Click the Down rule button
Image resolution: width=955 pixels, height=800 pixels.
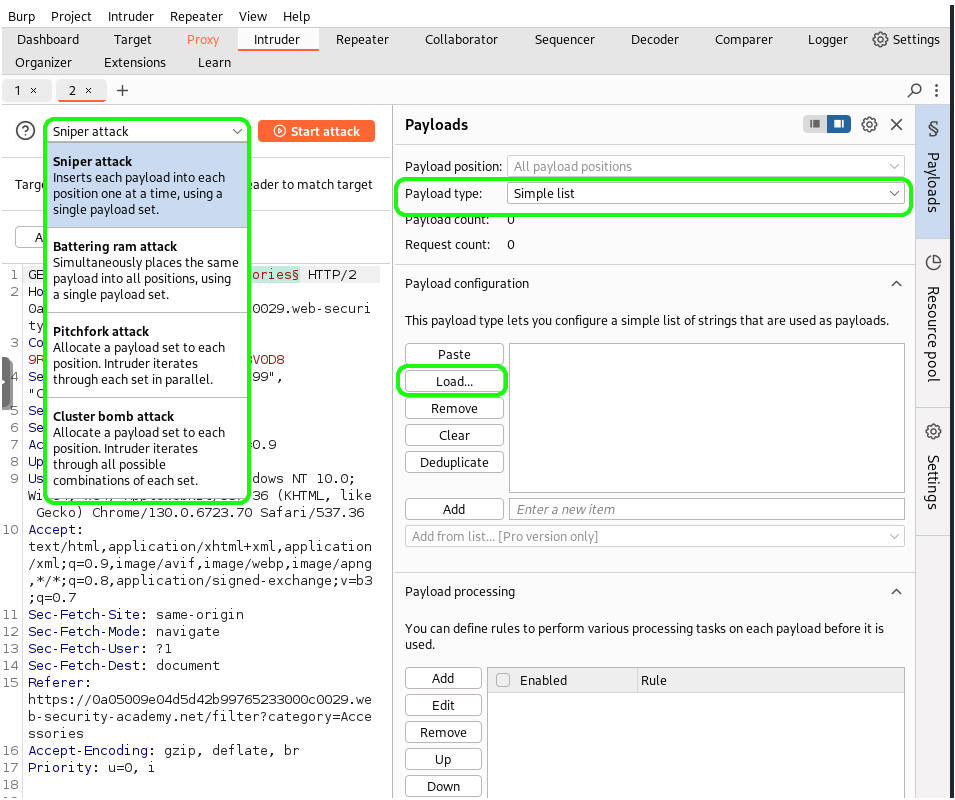click(443, 787)
